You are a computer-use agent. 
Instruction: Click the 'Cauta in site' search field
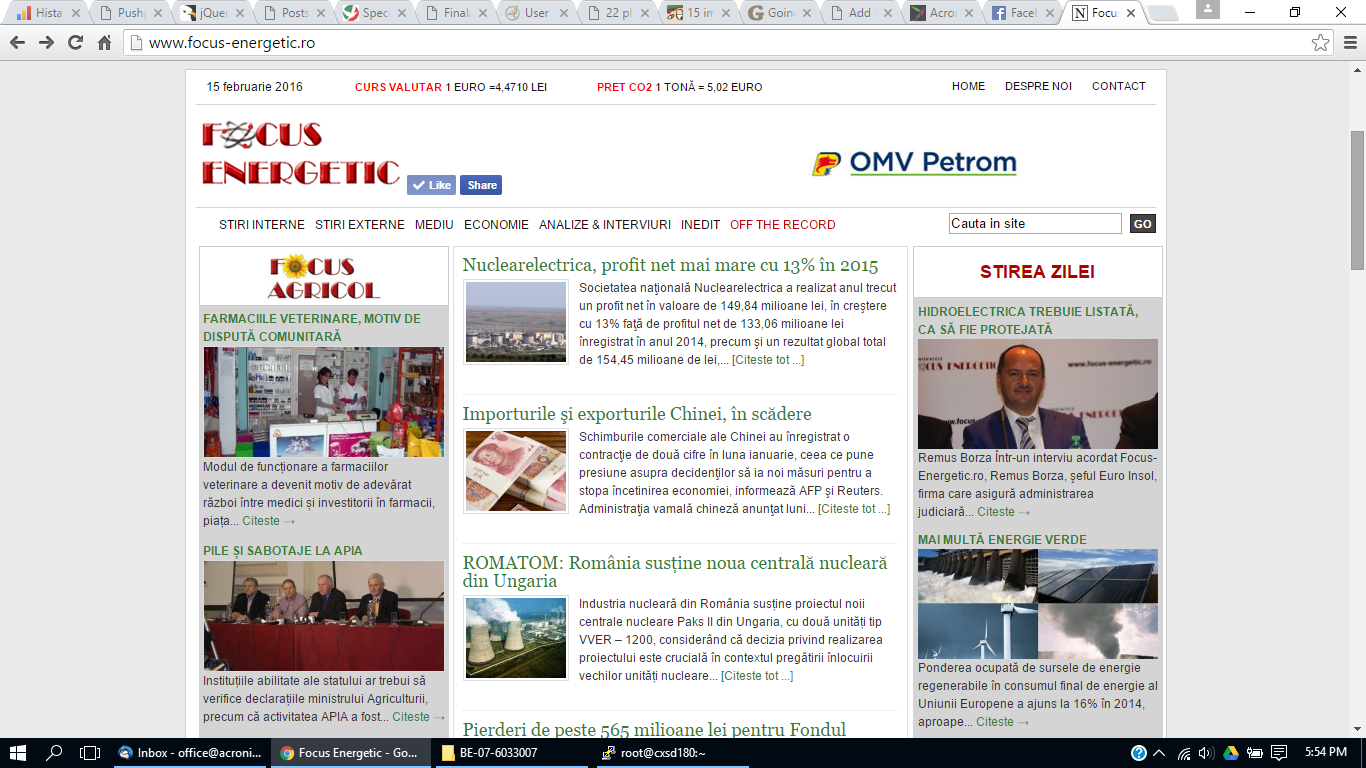click(x=1035, y=224)
